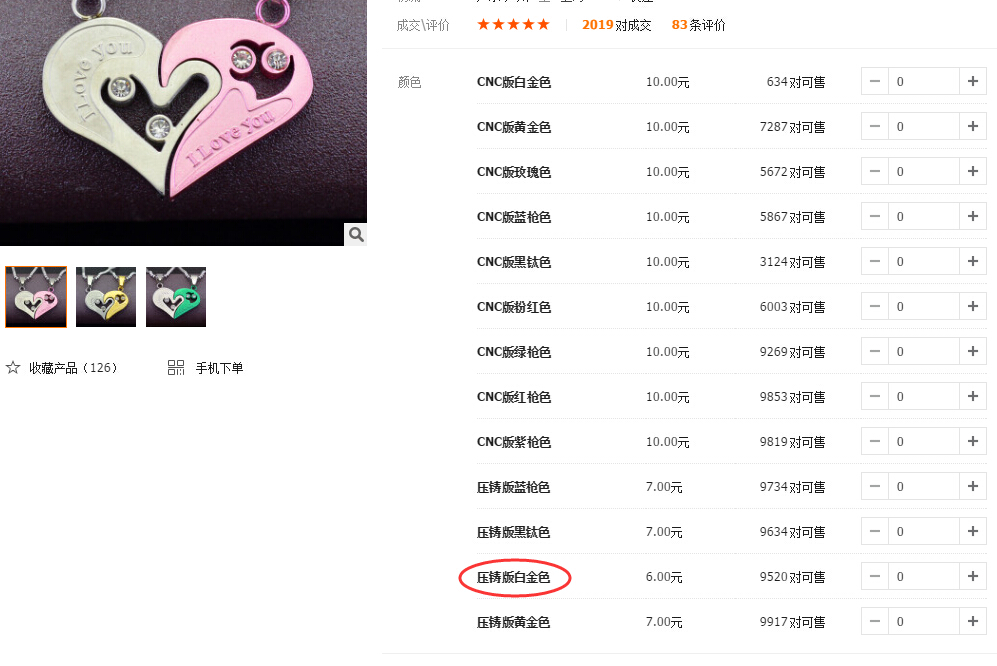Increase quantity for 压铸版黄金色
This screenshot has height=666, width=997.
972,621
